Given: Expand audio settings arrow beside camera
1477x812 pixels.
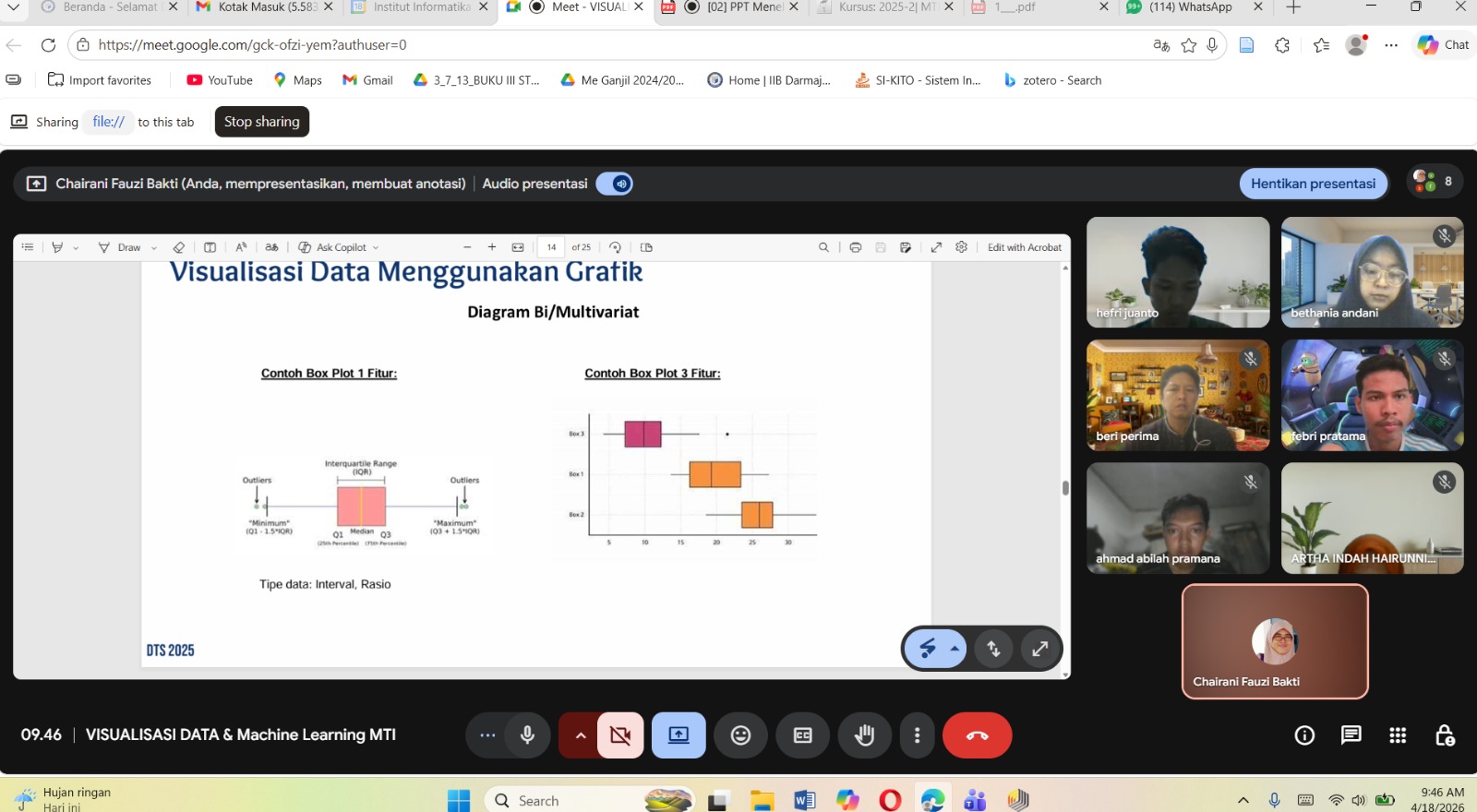Looking at the screenshot, I should pyautogui.click(x=580, y=735).
